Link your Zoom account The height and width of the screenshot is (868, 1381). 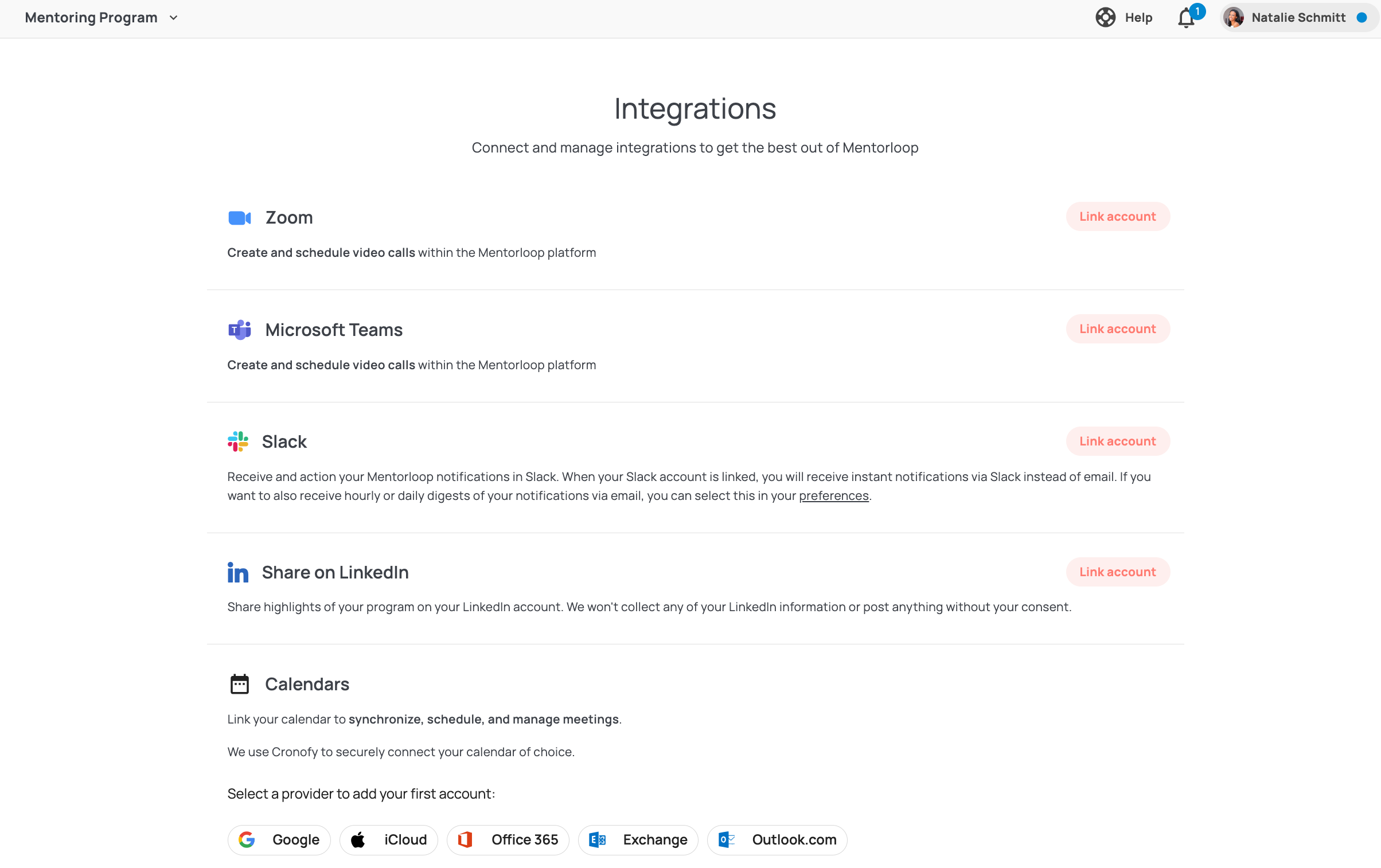(1117, 216)
